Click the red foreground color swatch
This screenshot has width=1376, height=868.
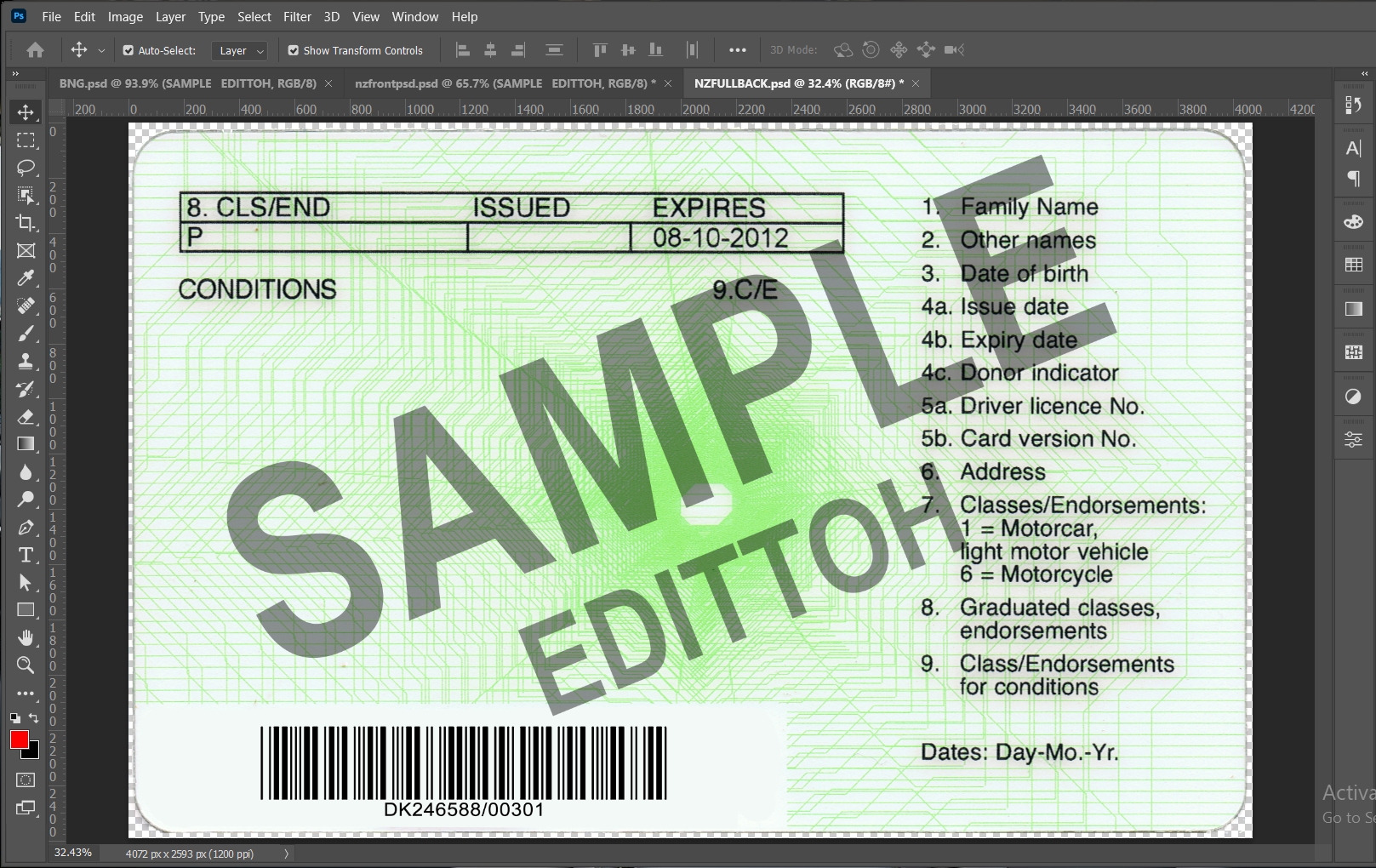[19, 740]
